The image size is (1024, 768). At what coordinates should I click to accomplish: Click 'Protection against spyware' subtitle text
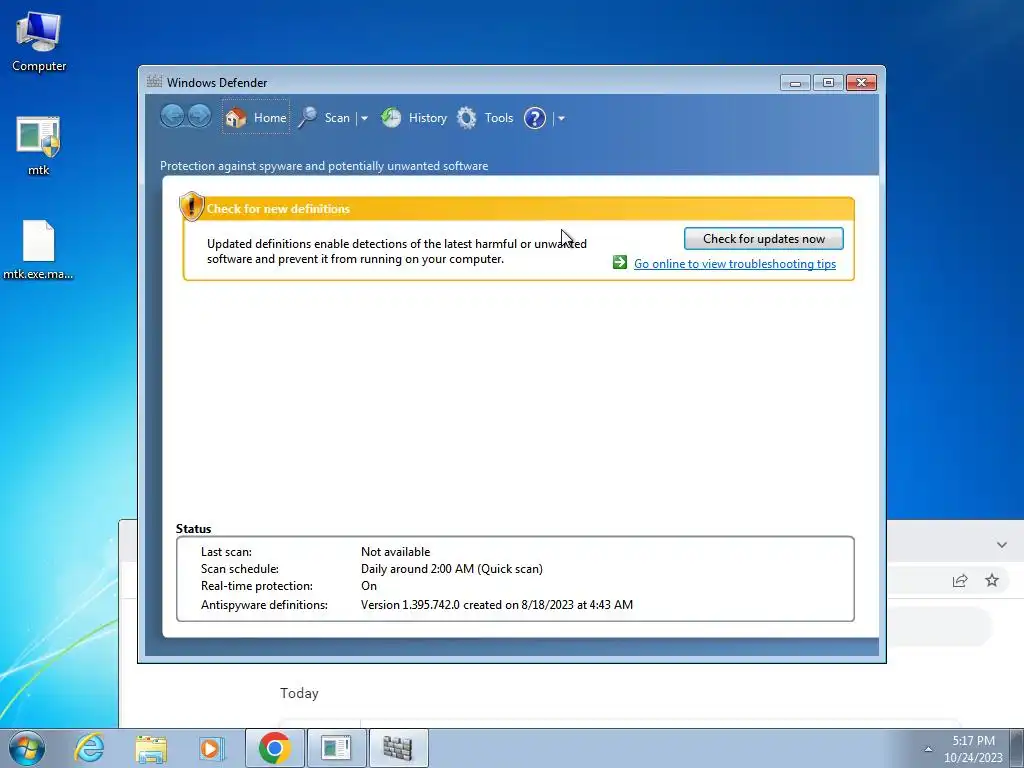point(324,166)
